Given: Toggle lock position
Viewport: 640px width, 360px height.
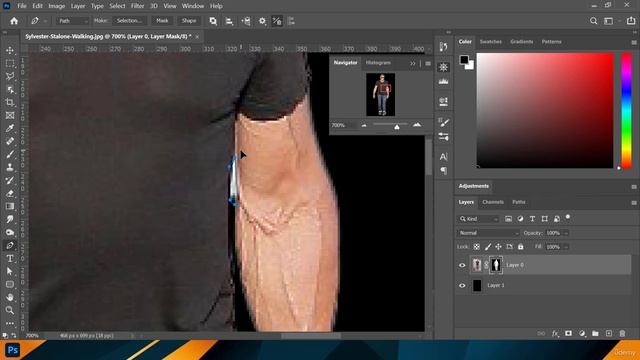Looking at the screenshot, I should (x=498, y=247).
